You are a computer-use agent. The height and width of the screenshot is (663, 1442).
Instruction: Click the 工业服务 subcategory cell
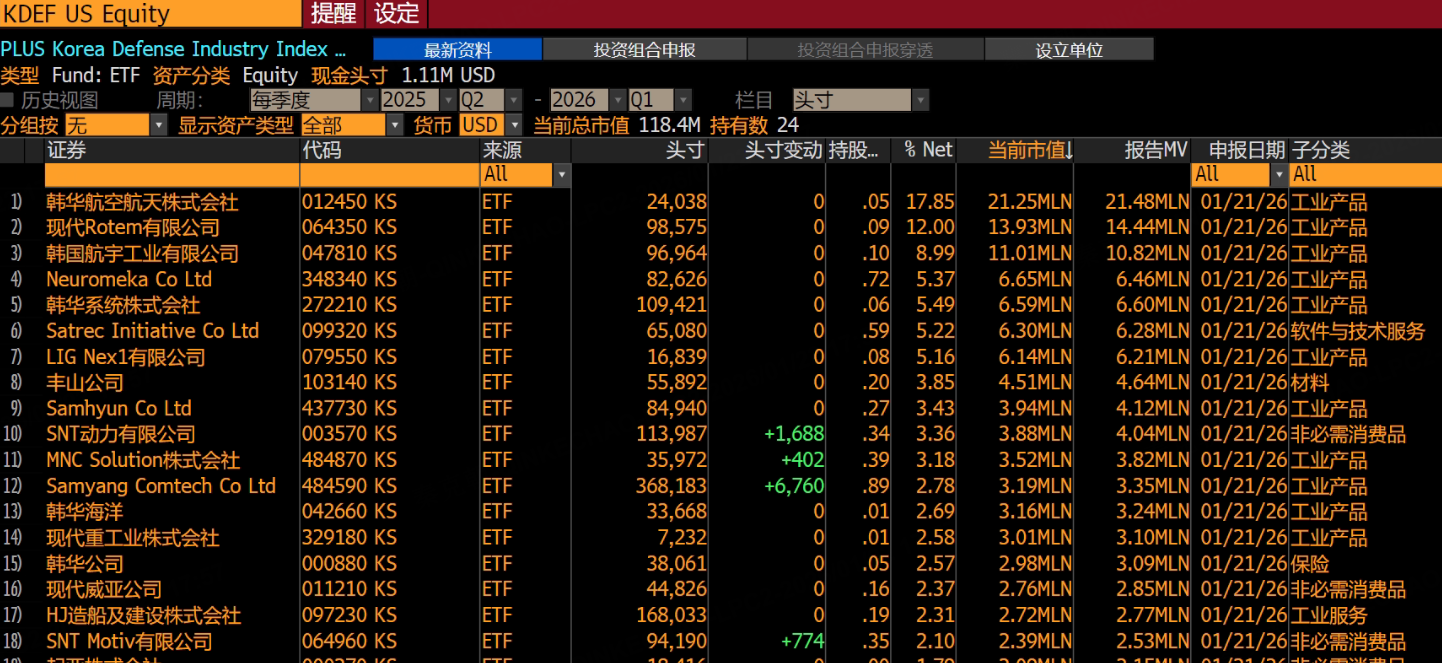point(1329,615)
